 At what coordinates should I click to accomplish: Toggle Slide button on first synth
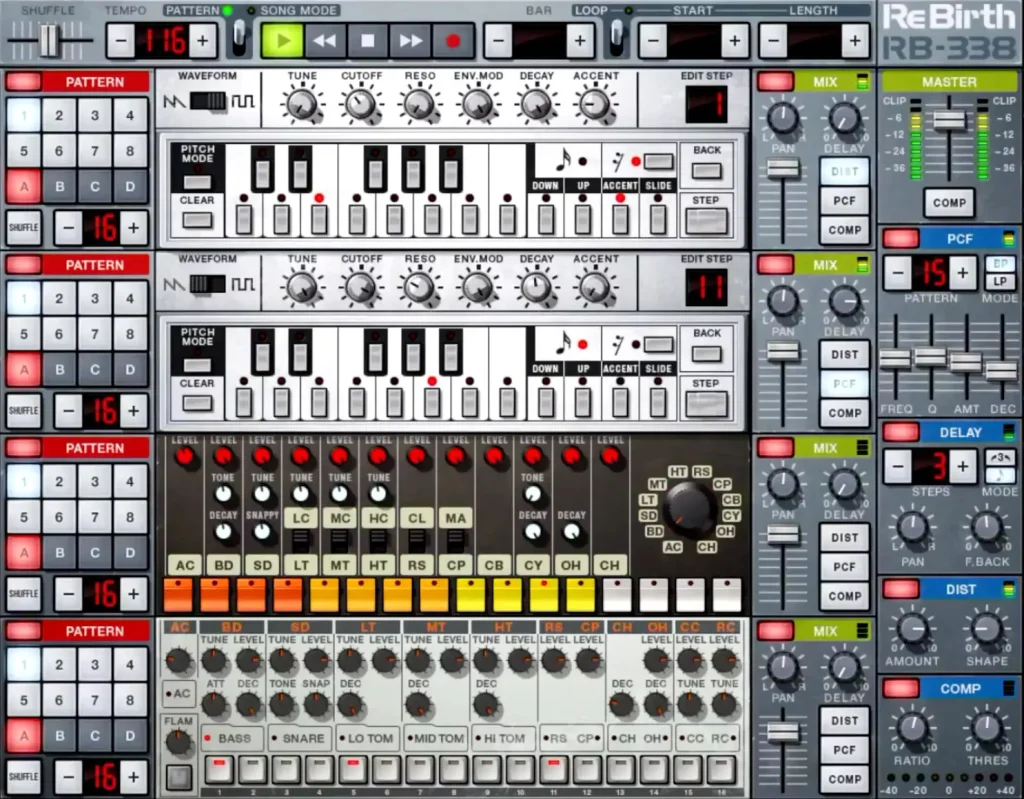(x=658, y=220)
